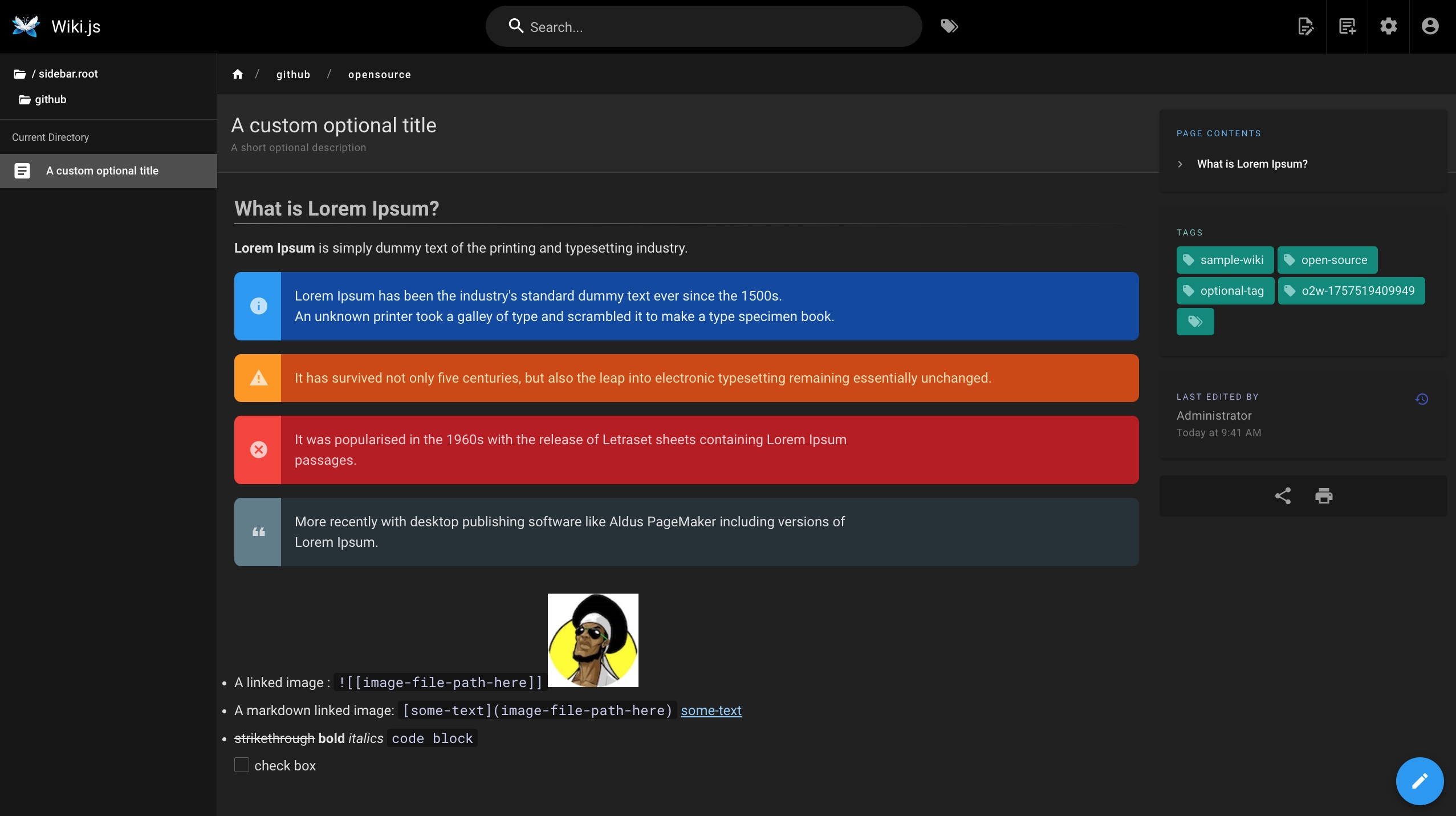This screenshot has width=1456, height=816.
Task: Select 'A custom optional title' sidebar item
Action: pyautogui.click(x=102, y=171)
